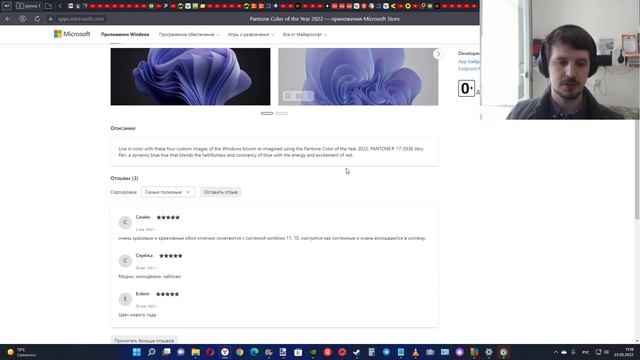Open Chat from the taskbar
Viewport: 640px width, 360px height.
[x=181, y=352]
